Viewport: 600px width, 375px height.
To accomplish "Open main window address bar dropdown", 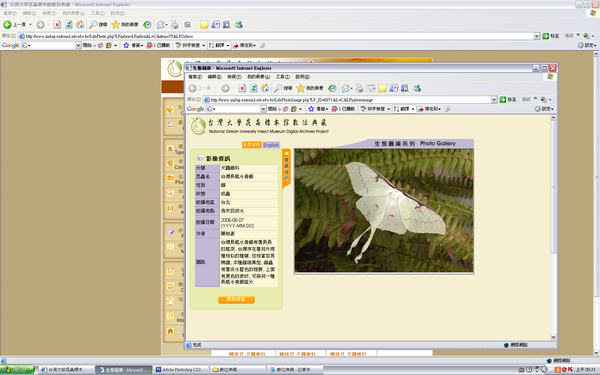I will pos(537,36).
